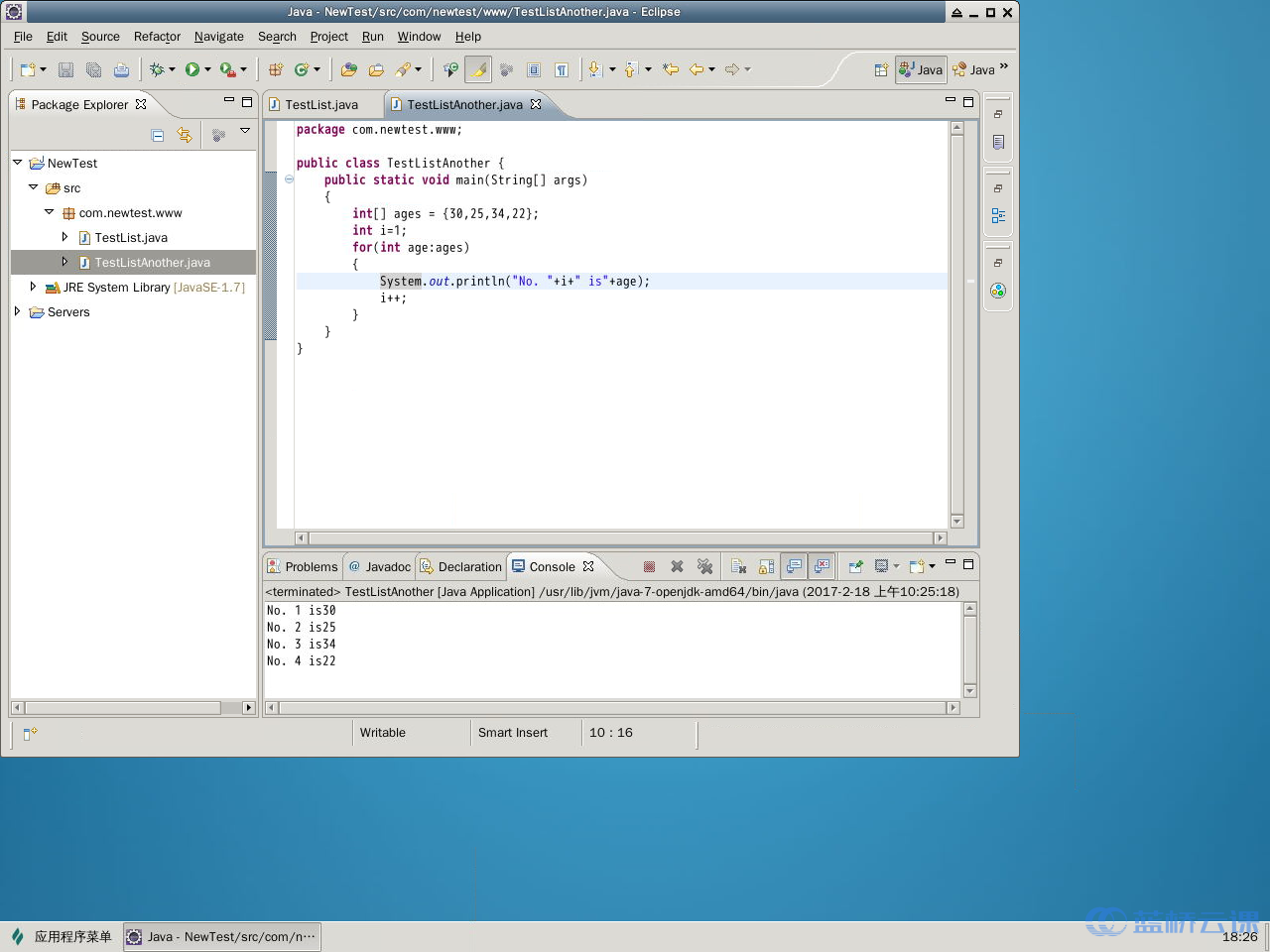1270x952 pixels.
Task: Navigate Back with the yellow left arrow
Action: (697, 69)
